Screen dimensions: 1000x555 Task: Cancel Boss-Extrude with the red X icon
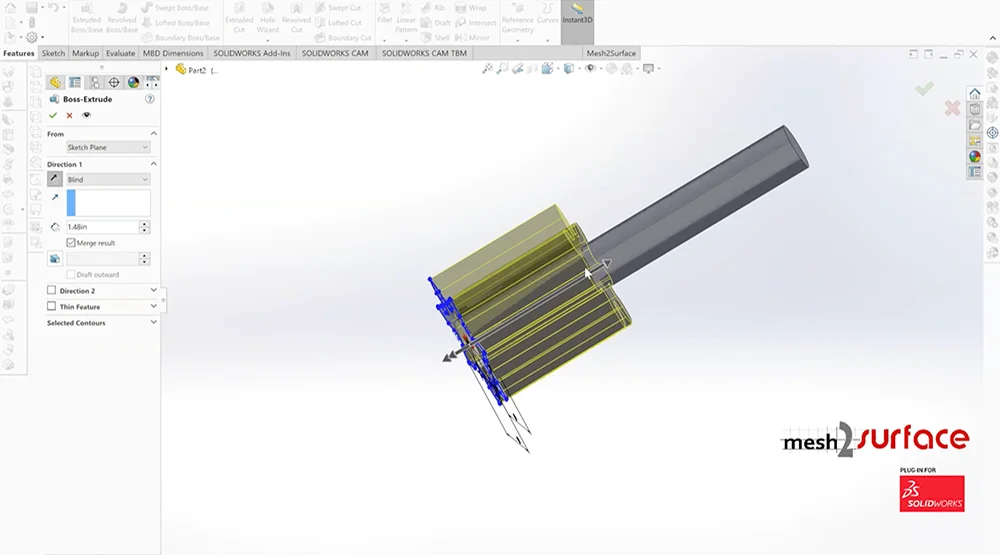point(69,115)
